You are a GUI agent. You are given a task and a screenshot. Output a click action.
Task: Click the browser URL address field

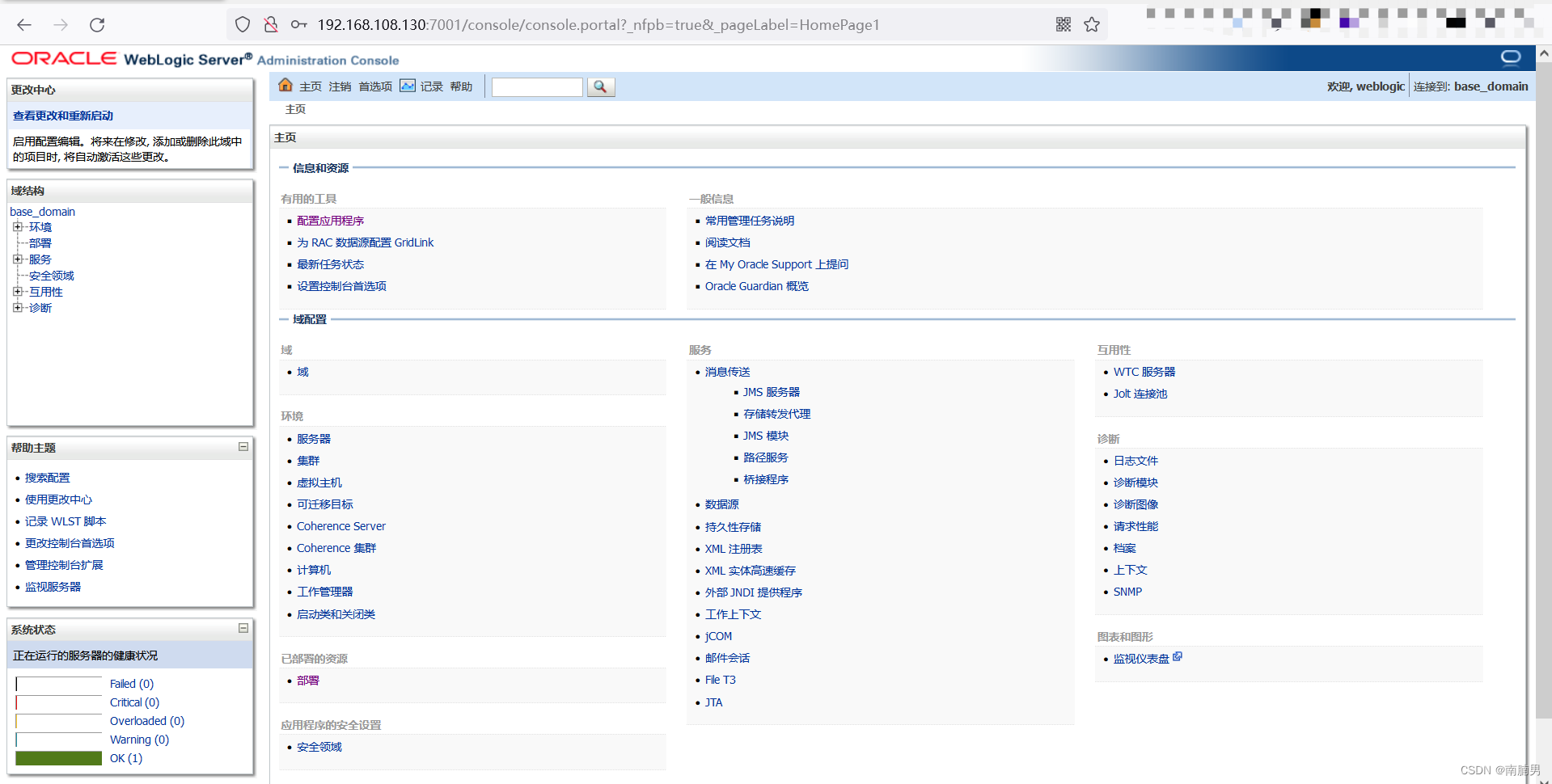coord(598,25)
